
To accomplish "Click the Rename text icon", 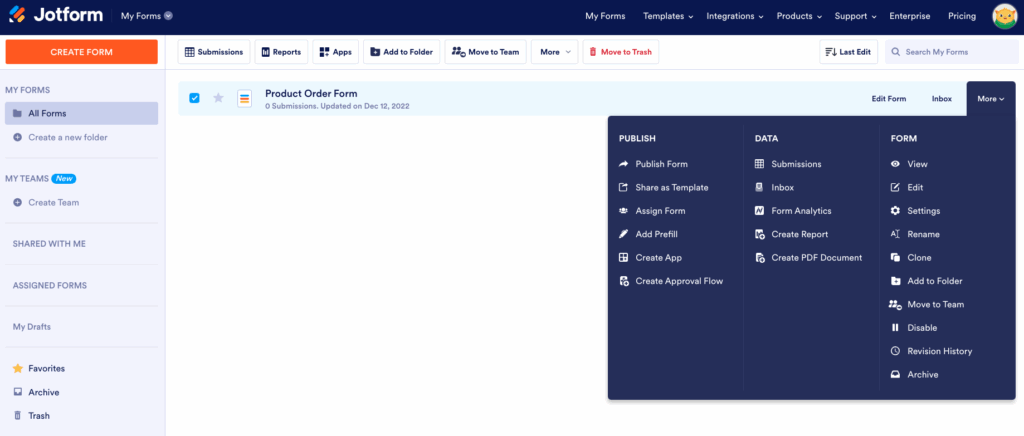I will click(895, 234).
